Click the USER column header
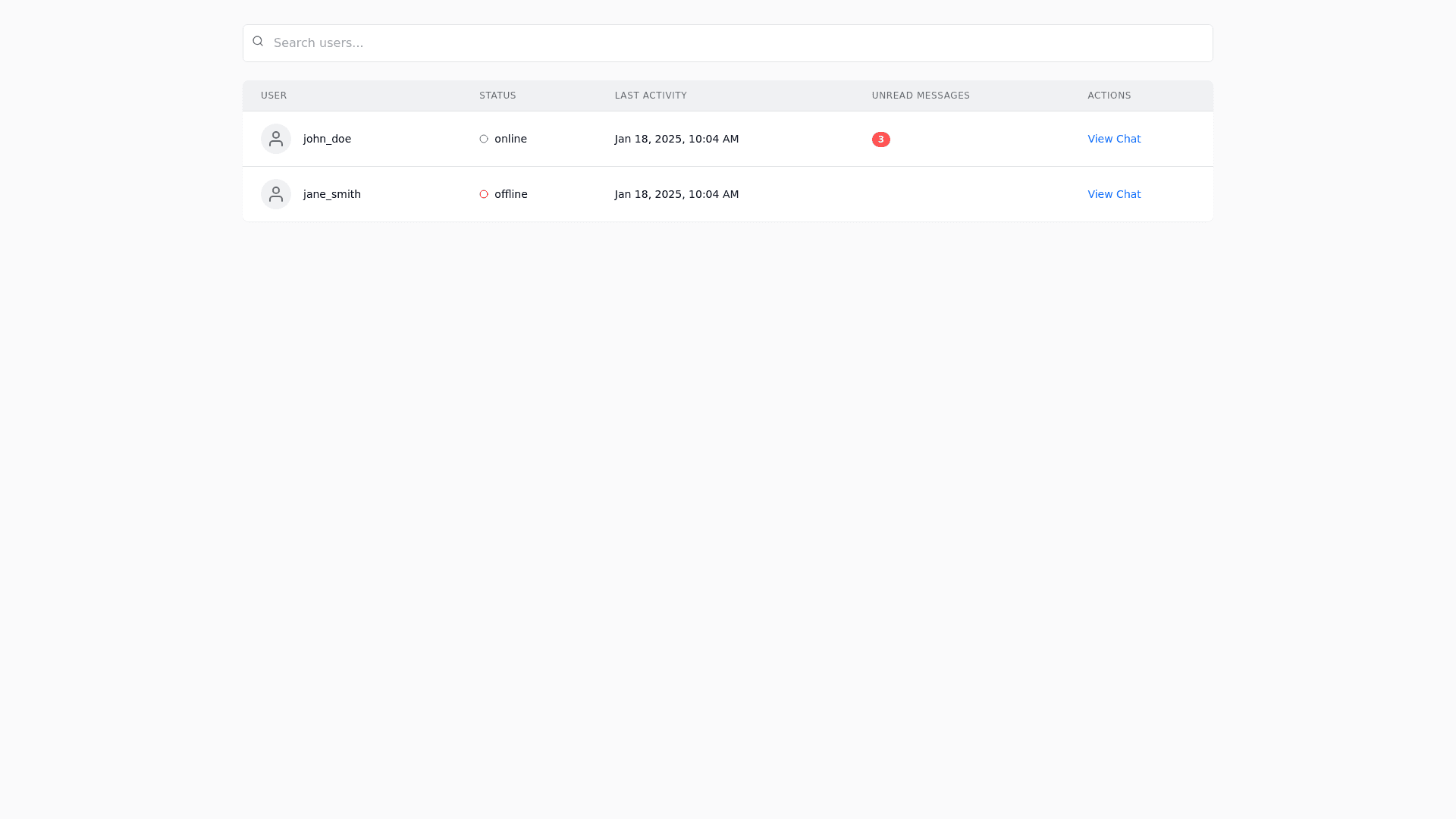This screenshot has width=1456, height=819. [274, 96]
